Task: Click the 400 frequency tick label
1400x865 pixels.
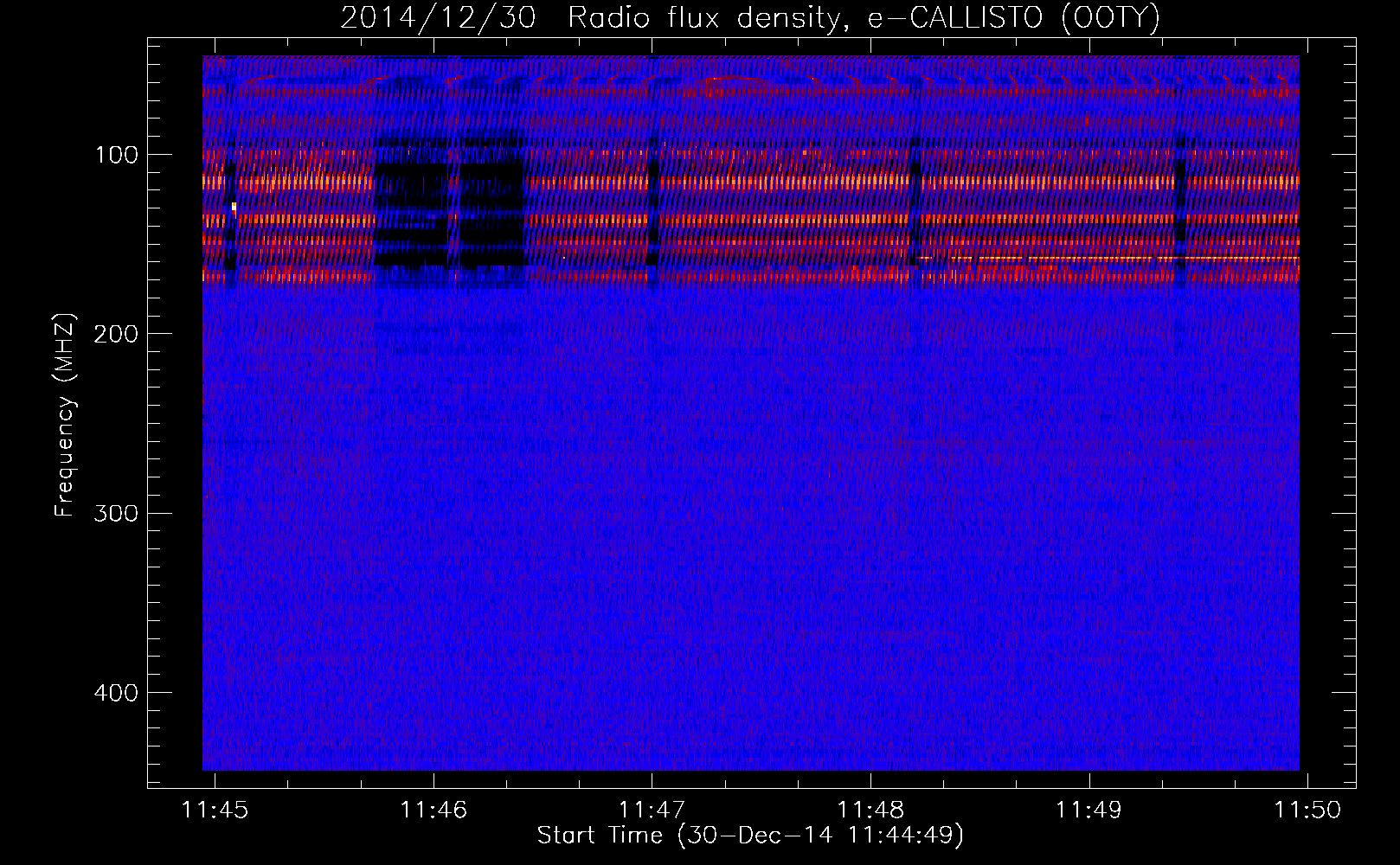Action: 117,693
